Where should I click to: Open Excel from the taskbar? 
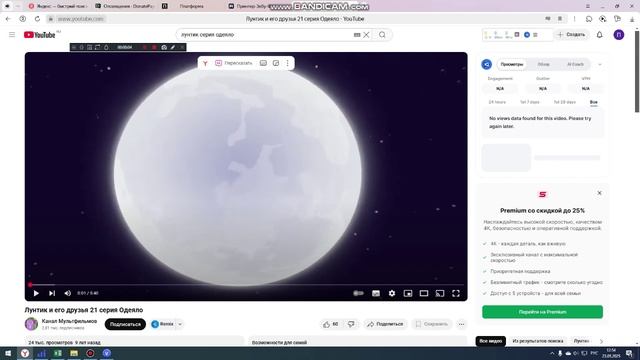point(58,353)
